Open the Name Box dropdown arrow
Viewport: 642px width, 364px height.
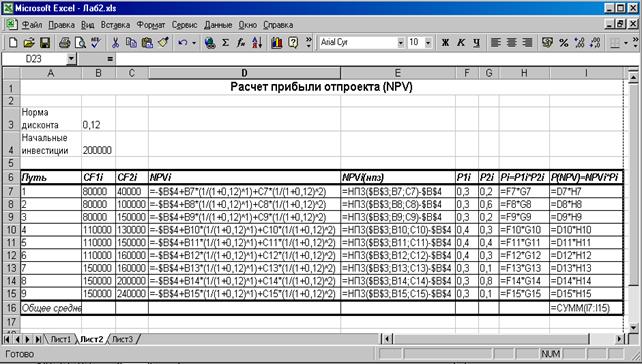[71, 59]
